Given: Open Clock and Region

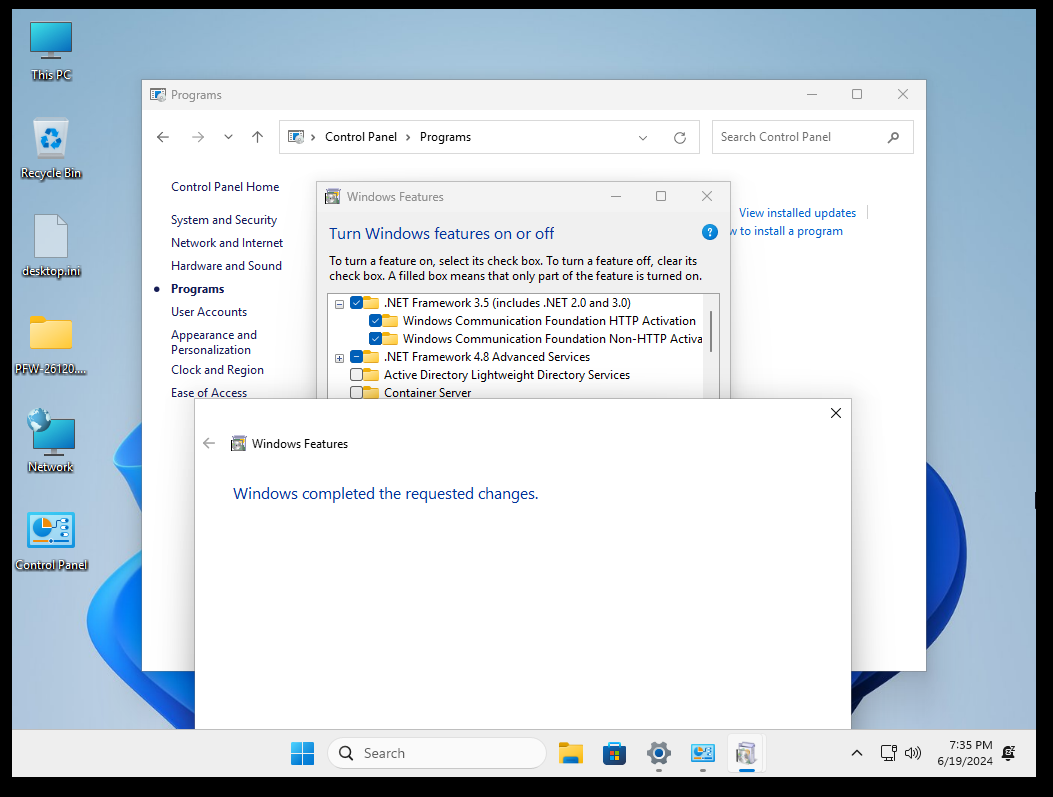Looking at the screenshot, I should click(x=217, y=369).
